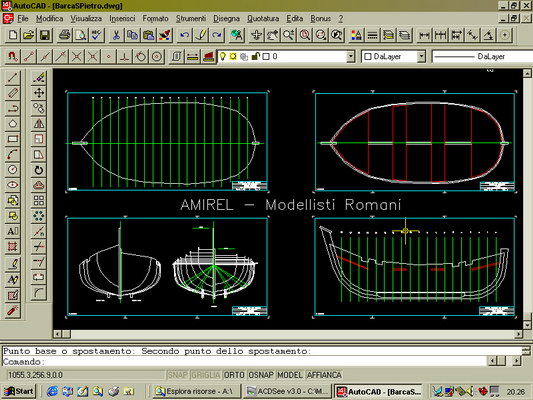This screenshot has height=400, width=533.
Task: Open the Modifica menu
Action: (50, 19)
